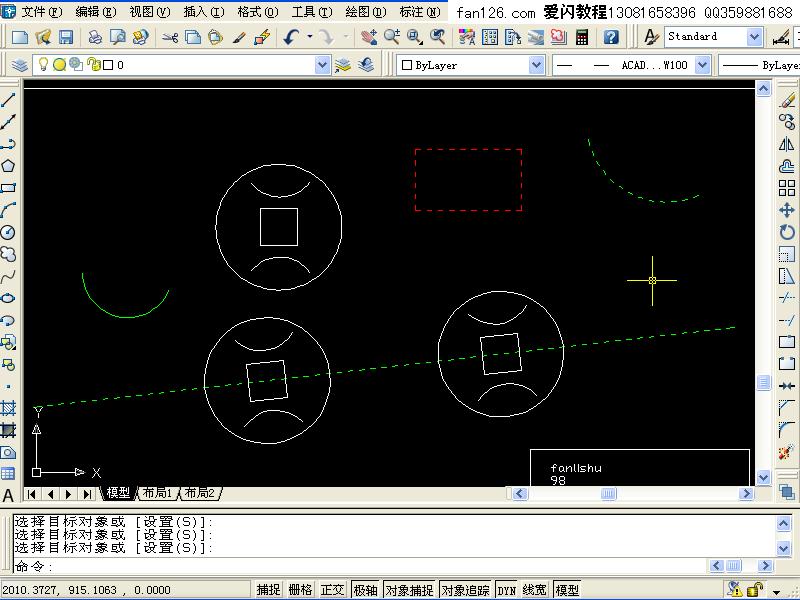Click the Undo arrow icon
Screen dimensions: 800x600
pyautogui.click(x=291, y=37)
